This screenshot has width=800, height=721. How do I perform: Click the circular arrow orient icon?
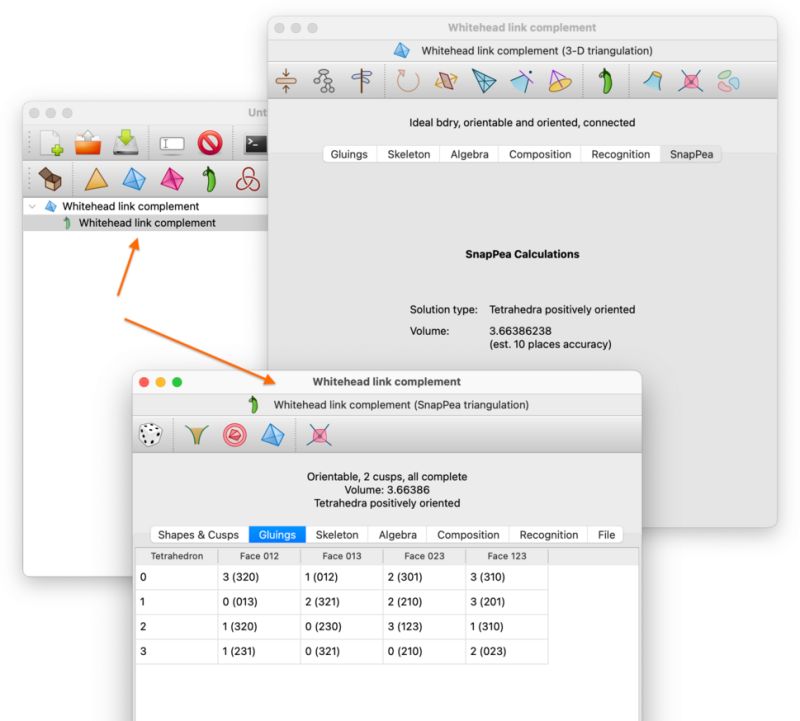point(408,81)
